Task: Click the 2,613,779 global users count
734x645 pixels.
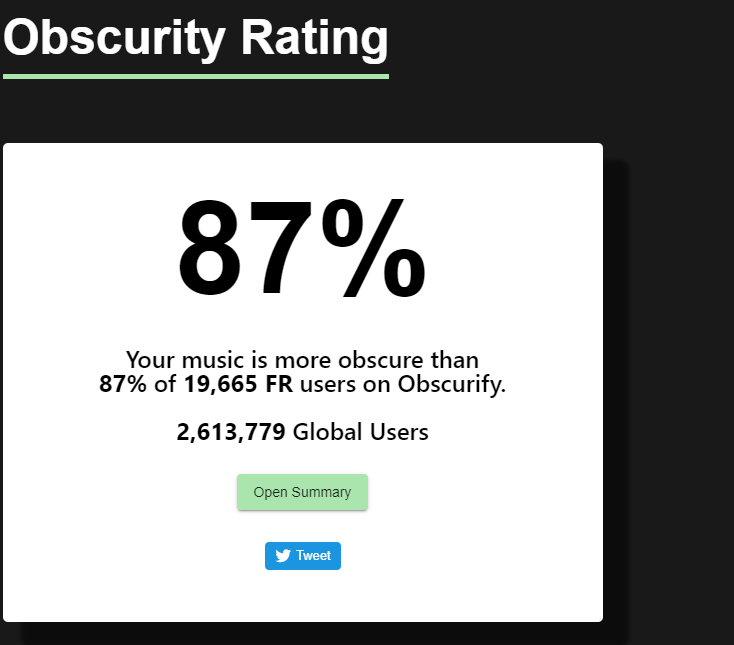Action: click(x=231, y=432)
